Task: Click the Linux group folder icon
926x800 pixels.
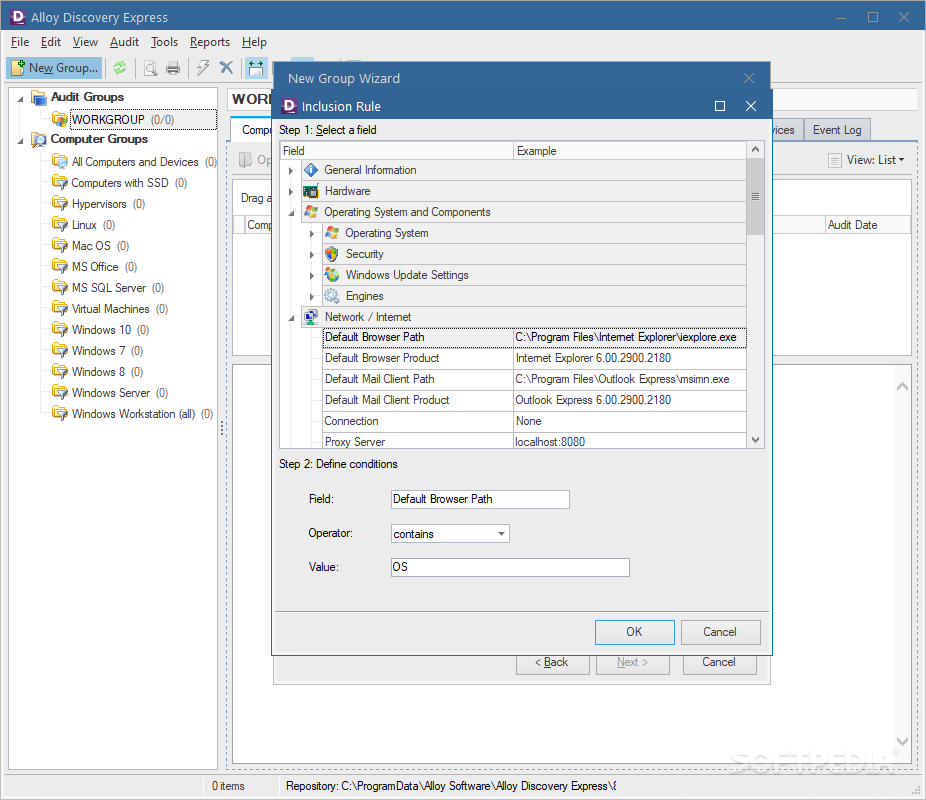Action: (60, 225)
